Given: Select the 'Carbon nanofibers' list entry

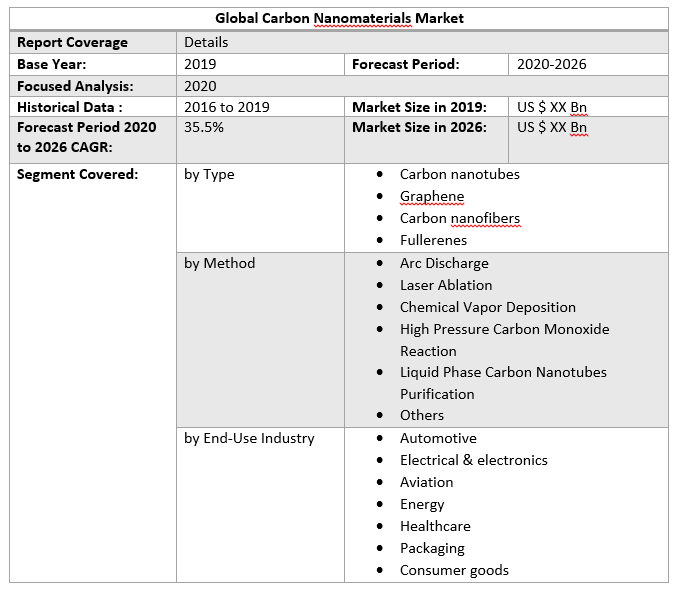Looking at the screenshot, I should pos(459,218).
